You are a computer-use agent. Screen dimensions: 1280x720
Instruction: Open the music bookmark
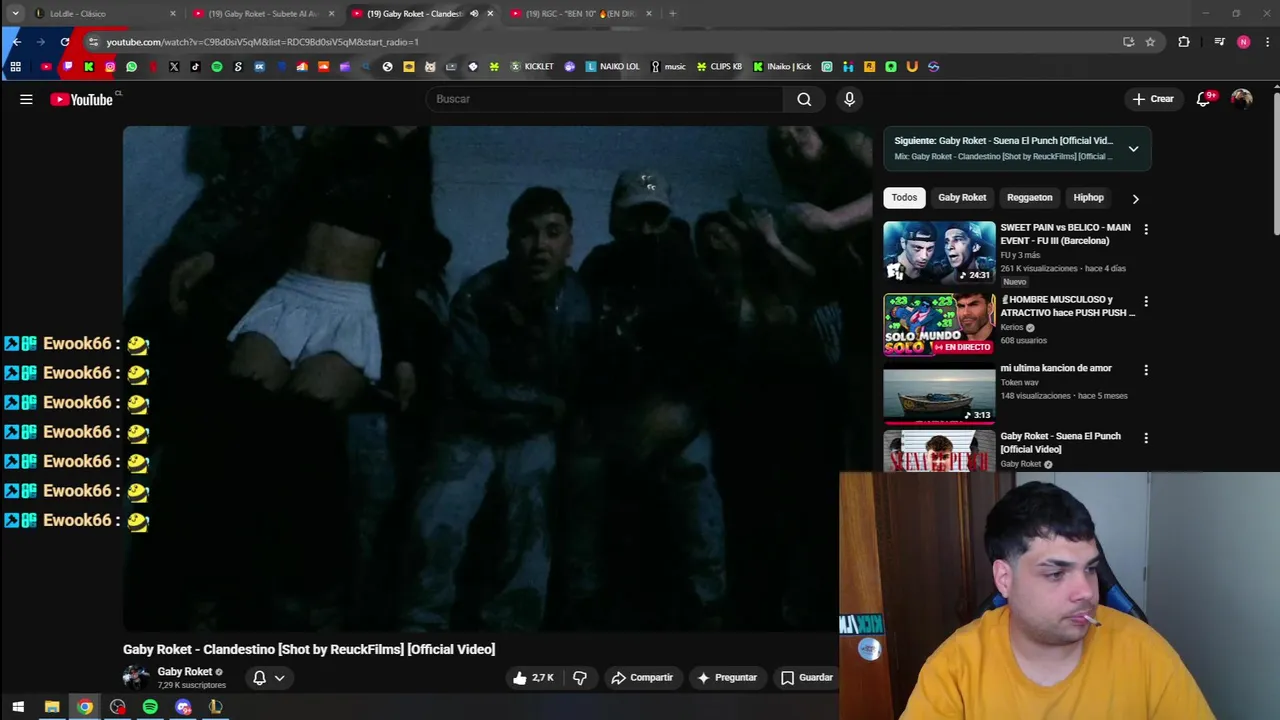[x=668, y=67]
